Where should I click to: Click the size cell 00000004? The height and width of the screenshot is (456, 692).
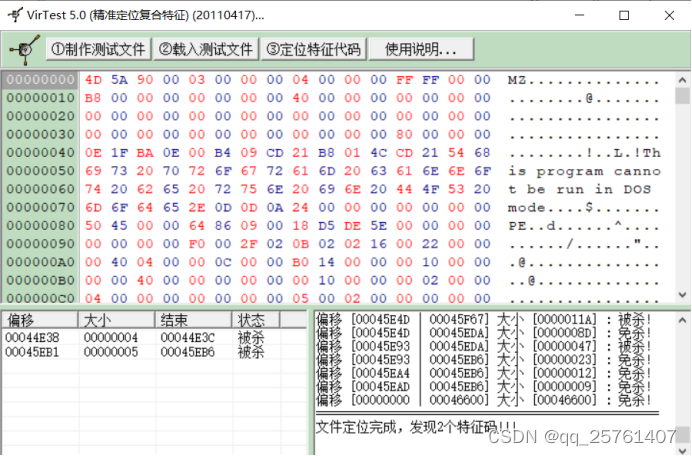(x=111, y=338)
